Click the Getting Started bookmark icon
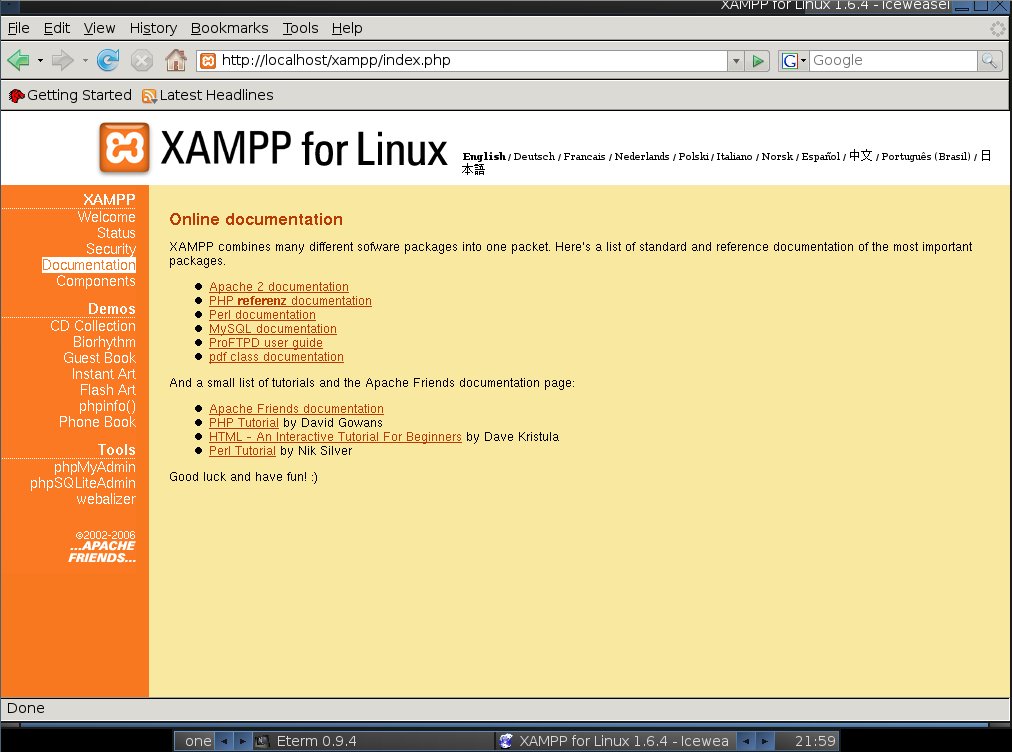 17,96
